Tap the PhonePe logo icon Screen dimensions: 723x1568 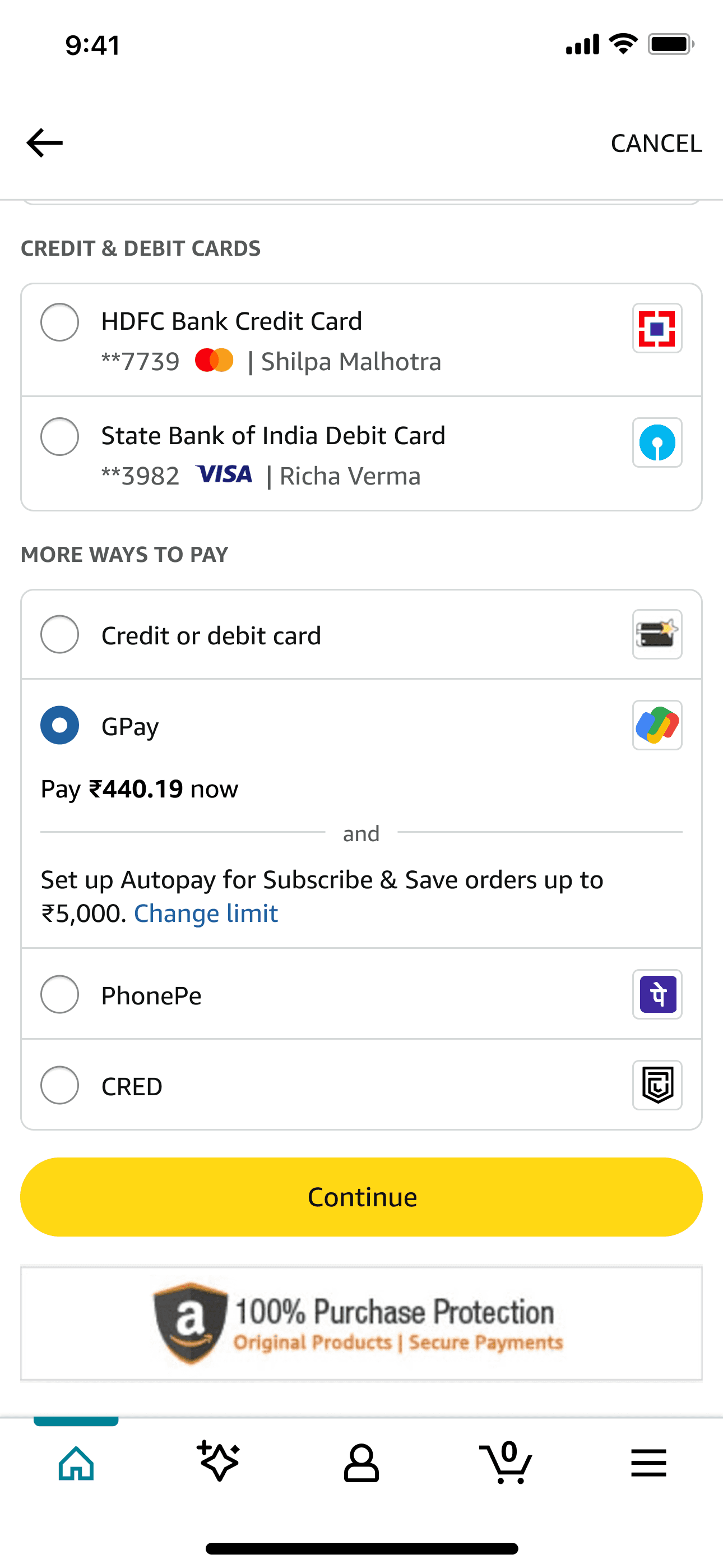point(657,995)
